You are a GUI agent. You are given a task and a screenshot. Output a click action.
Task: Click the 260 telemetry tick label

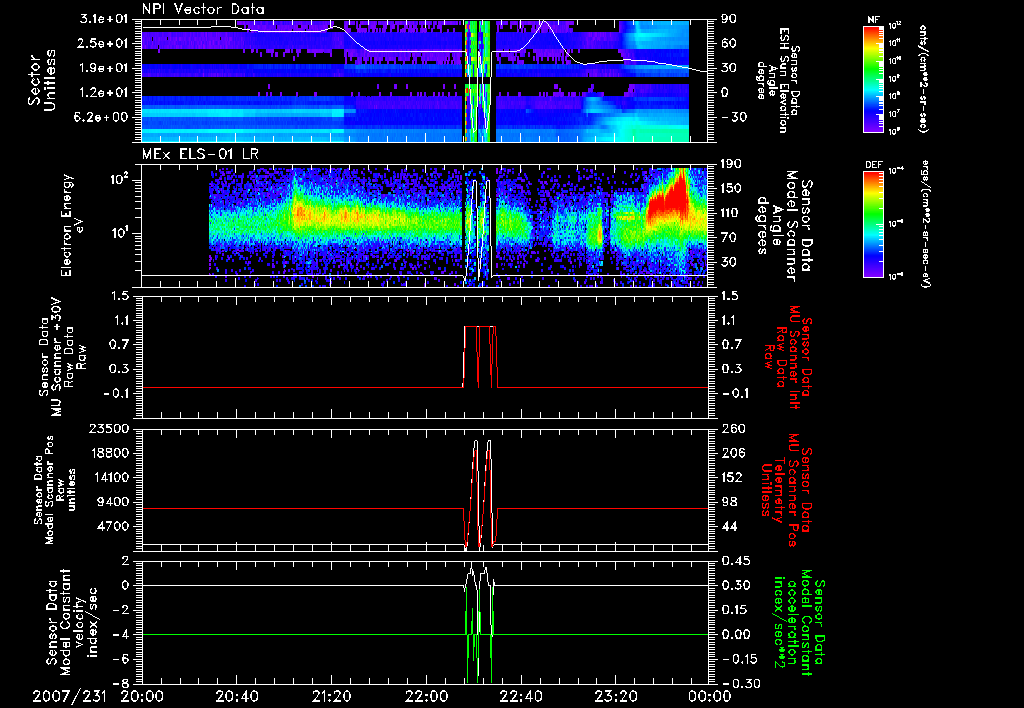tap(731, 428)
